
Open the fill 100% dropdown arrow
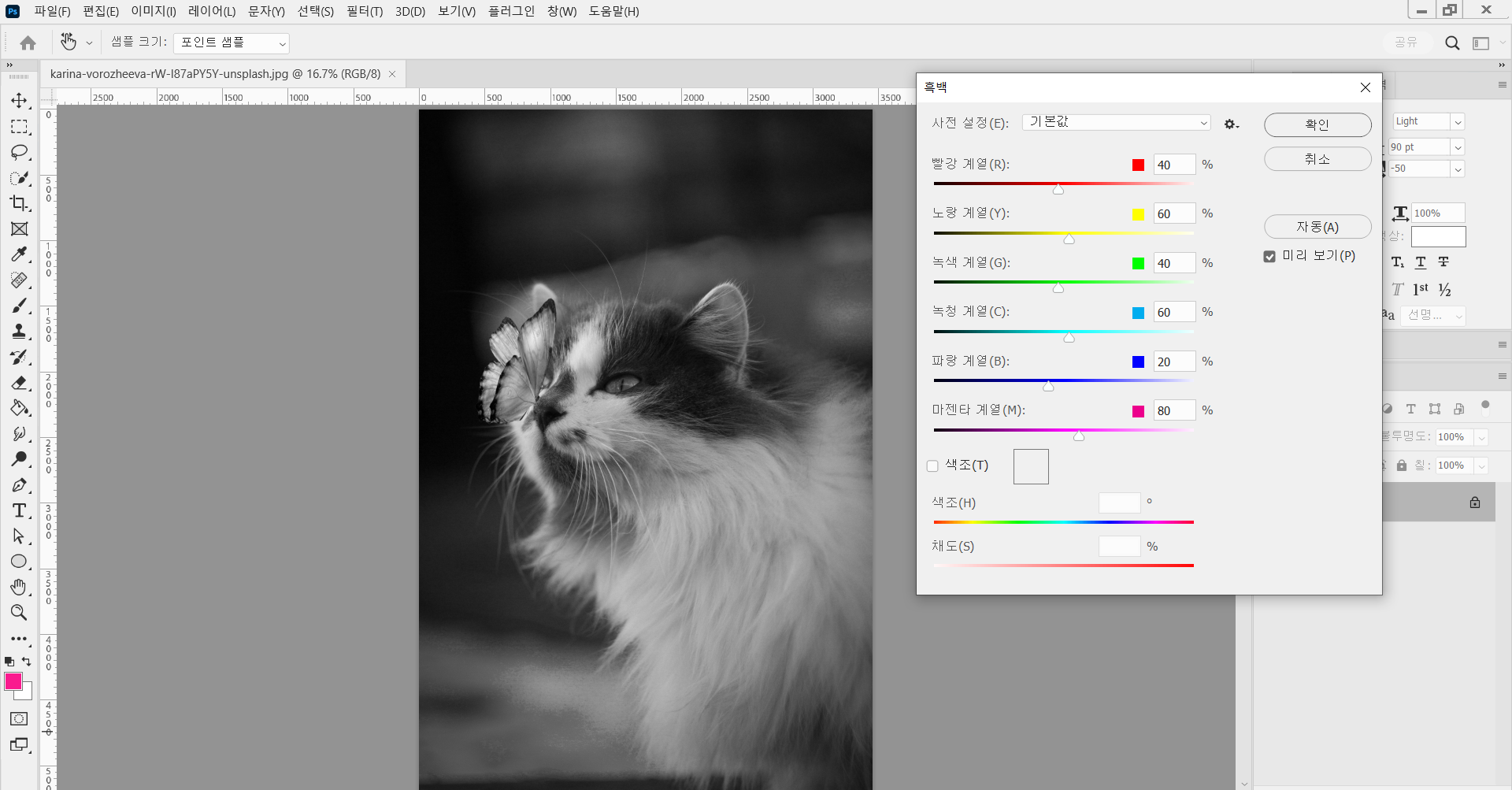1481,465
